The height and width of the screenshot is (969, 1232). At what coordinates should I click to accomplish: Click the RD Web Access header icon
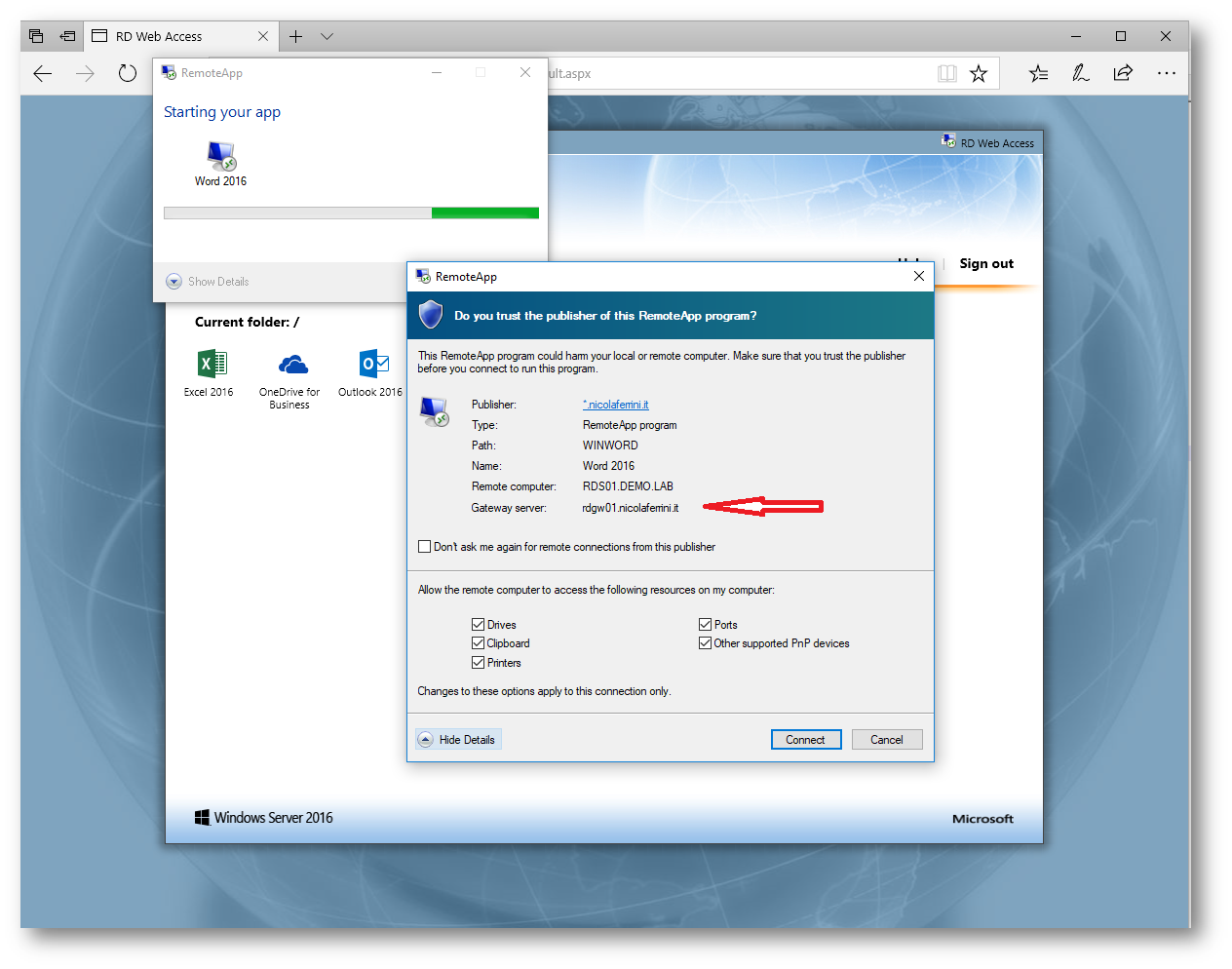(948, 141)
